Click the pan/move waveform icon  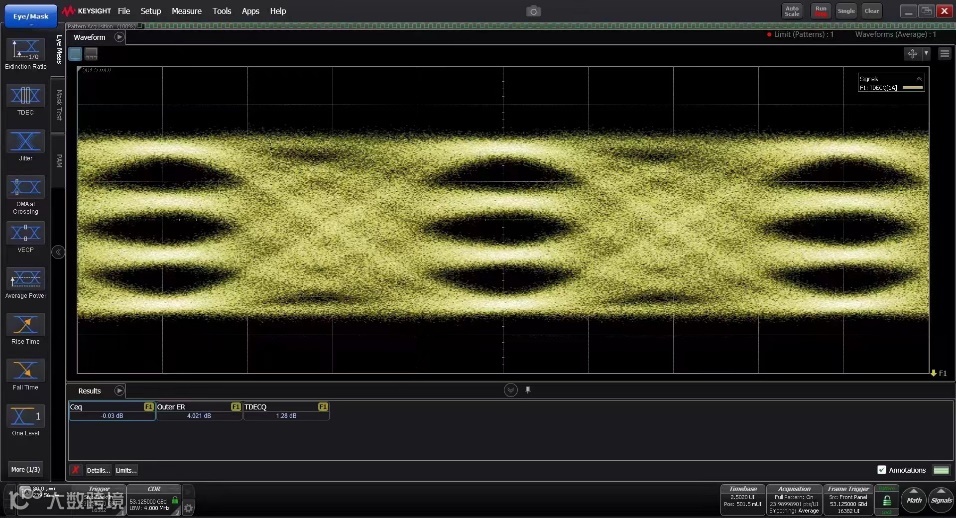[912, 54]
